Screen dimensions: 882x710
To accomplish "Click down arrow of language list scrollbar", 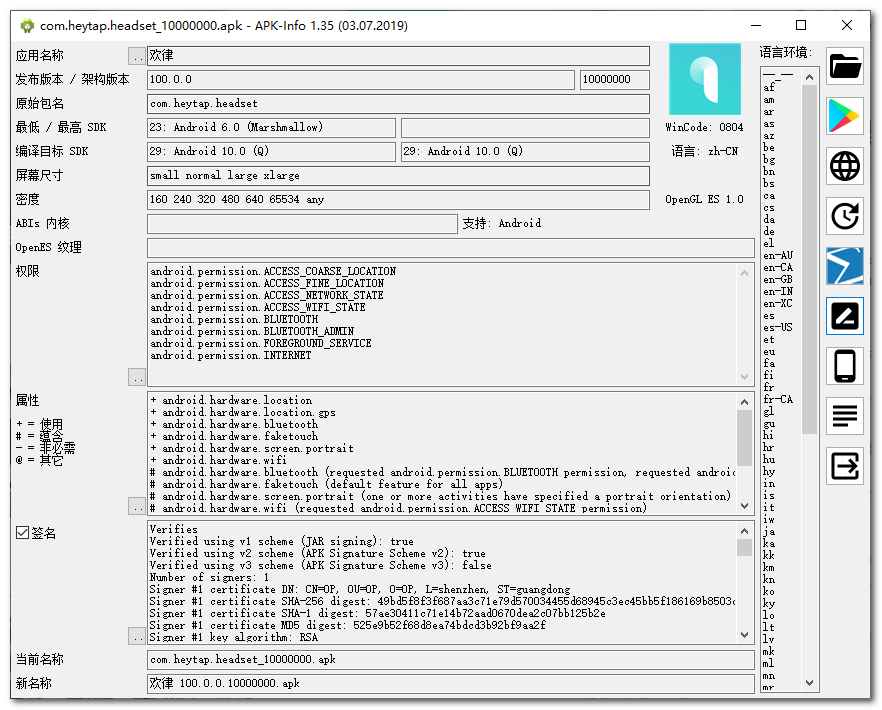I will click(x=809, y=683).
